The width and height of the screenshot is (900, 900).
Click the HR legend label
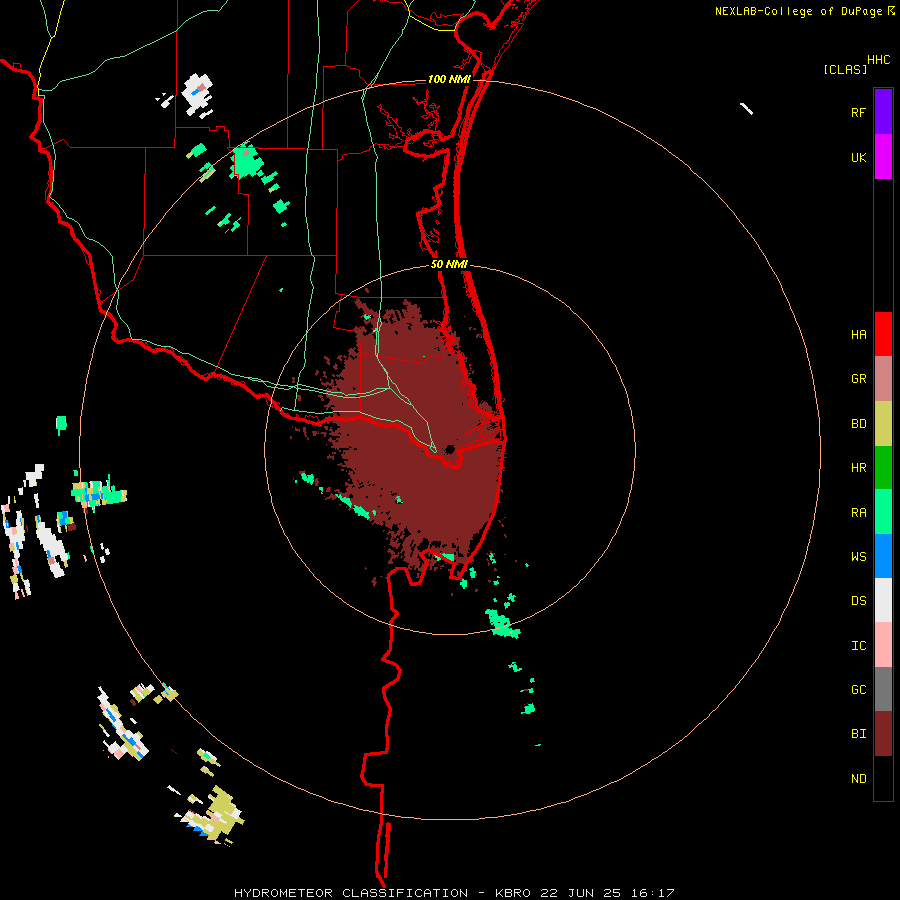point(858,468)
